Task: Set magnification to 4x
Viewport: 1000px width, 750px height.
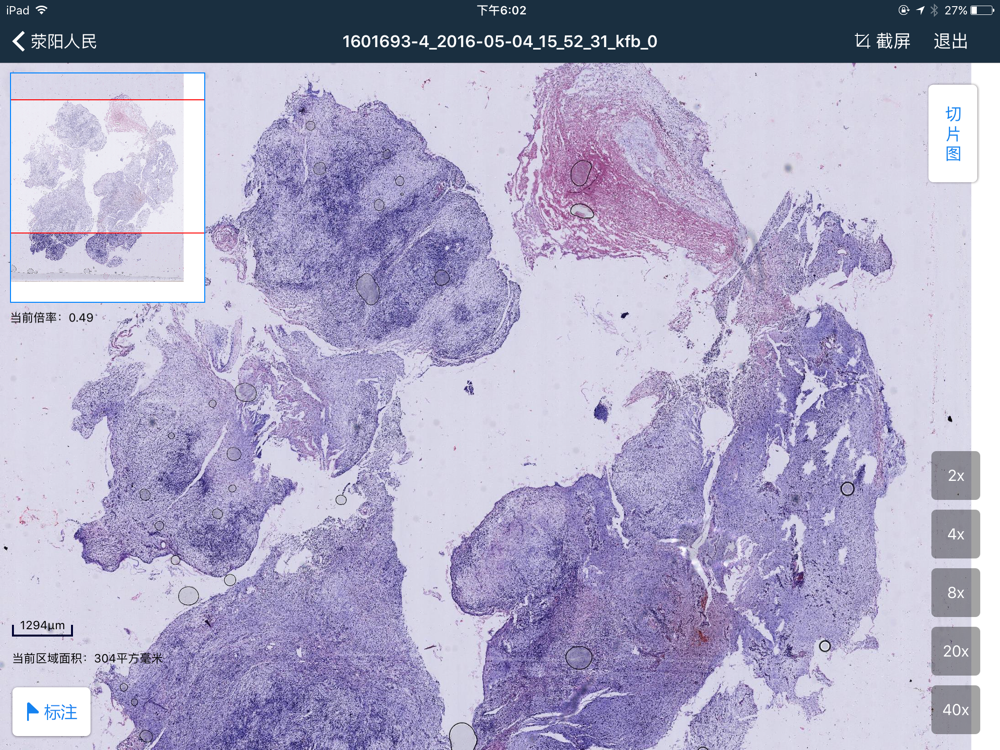Action: 955,534
